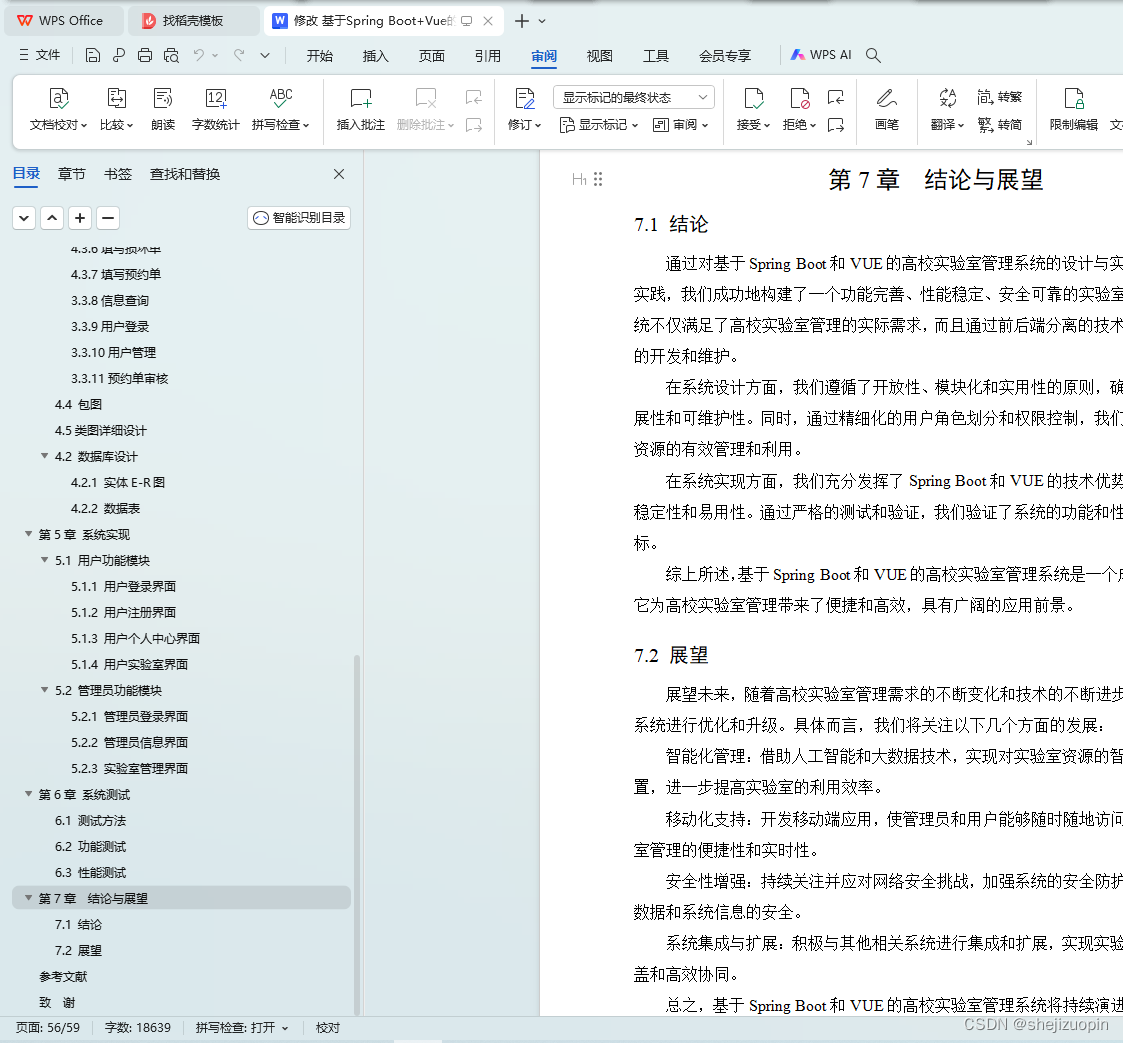
Task: Open the 文件 menu
Action: pos(39,55)
